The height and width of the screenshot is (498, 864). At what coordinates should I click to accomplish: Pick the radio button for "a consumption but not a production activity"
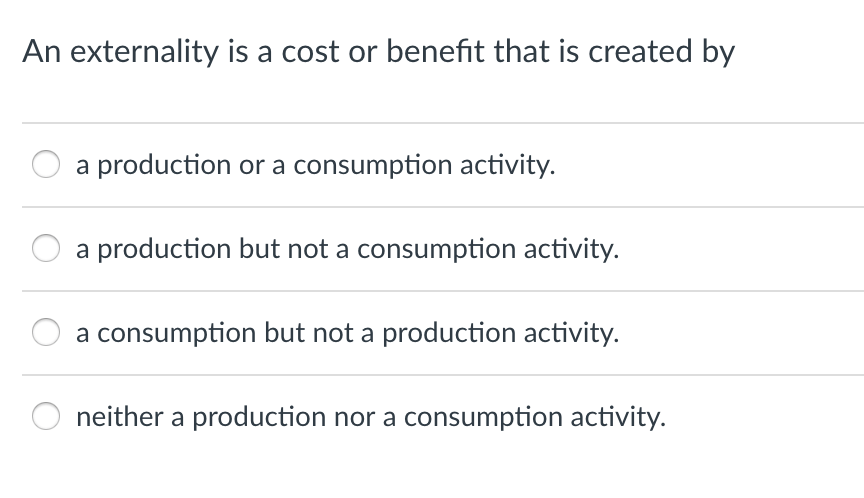pyautogui.click(x=46, y=332)
